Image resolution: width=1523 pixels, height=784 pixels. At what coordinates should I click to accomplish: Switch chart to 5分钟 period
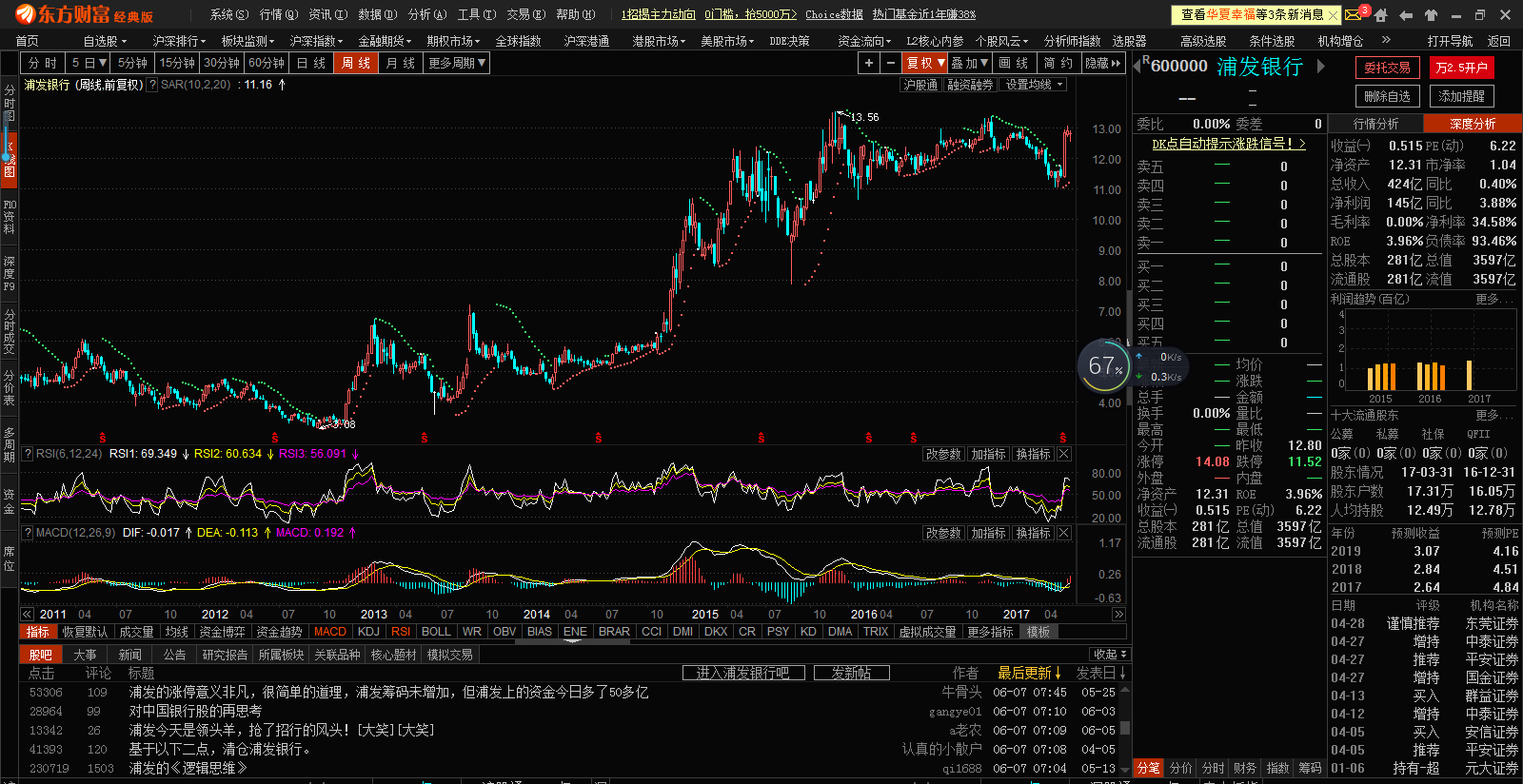point(132,63)
